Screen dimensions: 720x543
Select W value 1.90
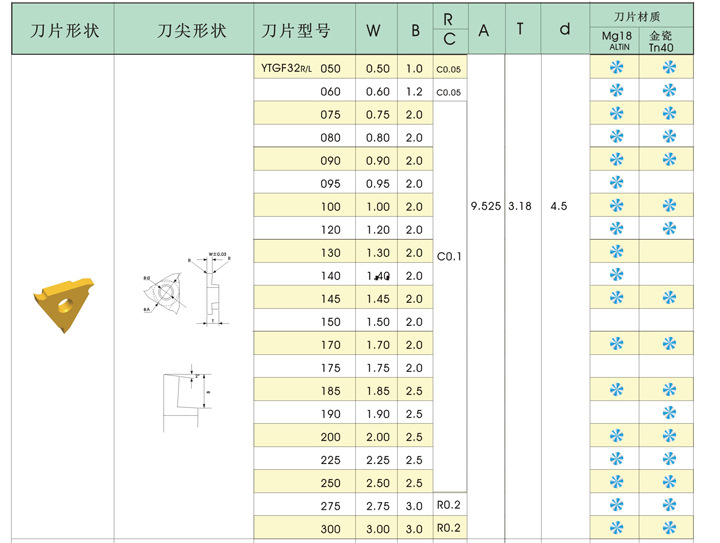pos(378,414)
